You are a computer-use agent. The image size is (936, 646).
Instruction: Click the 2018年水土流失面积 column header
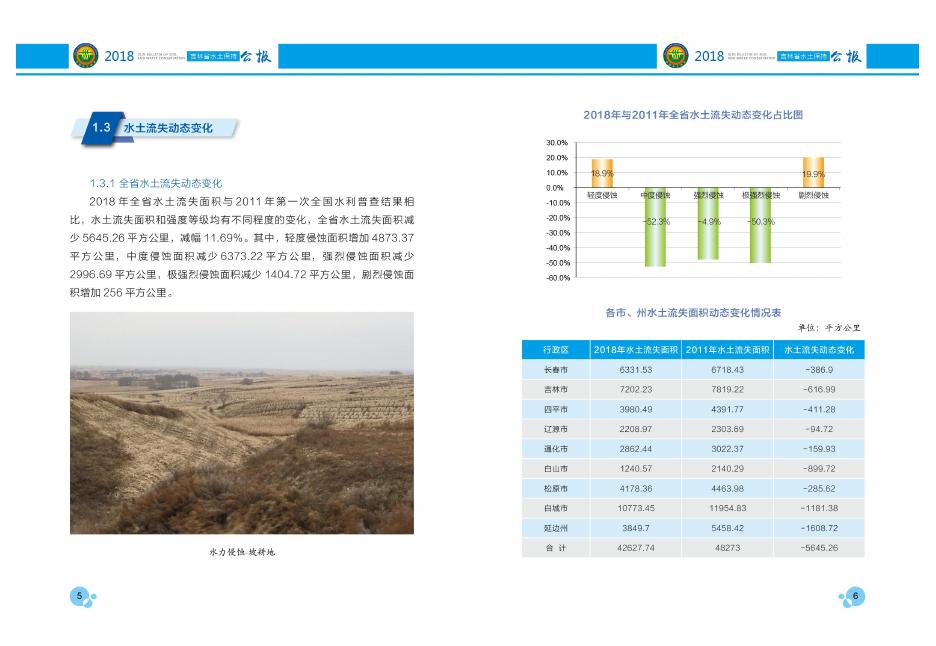636,350
